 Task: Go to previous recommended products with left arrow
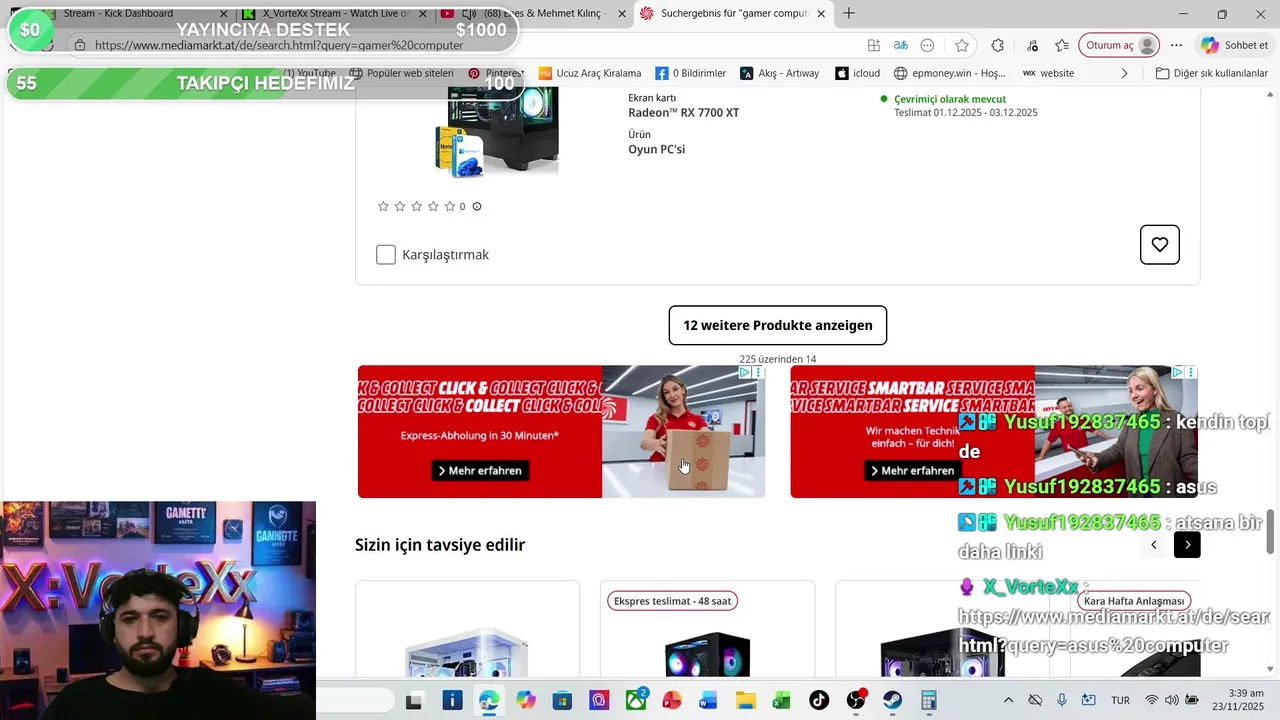tap(1153, 545)
